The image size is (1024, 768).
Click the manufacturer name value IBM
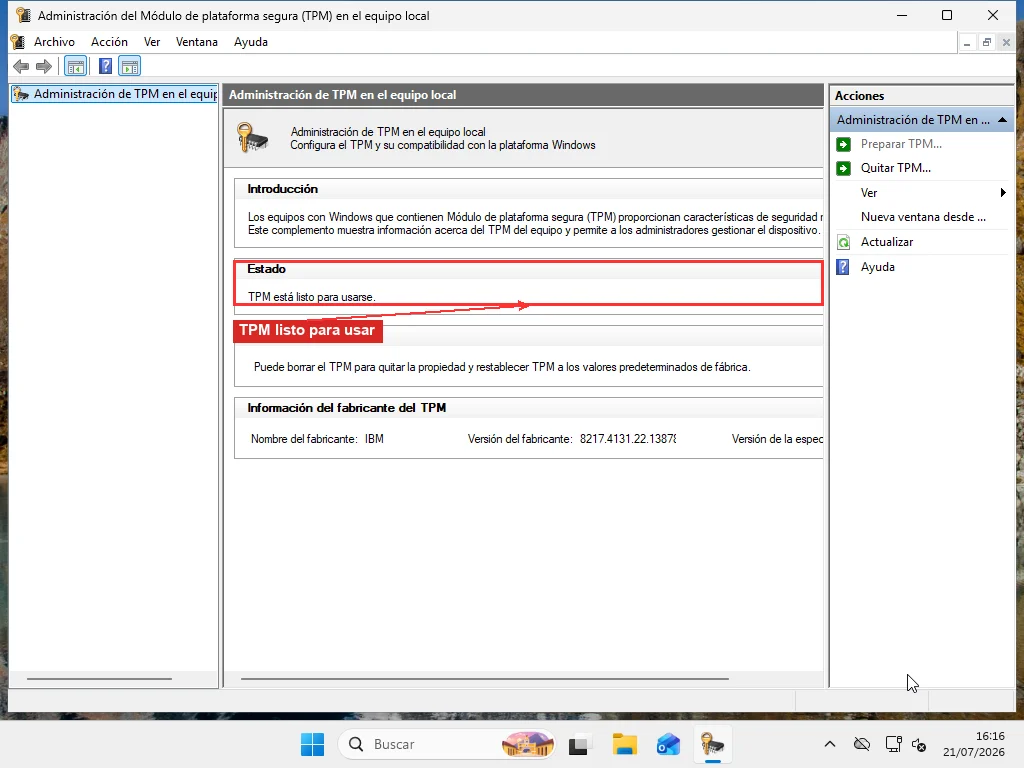pyautogui.click(x=374, y=440)
